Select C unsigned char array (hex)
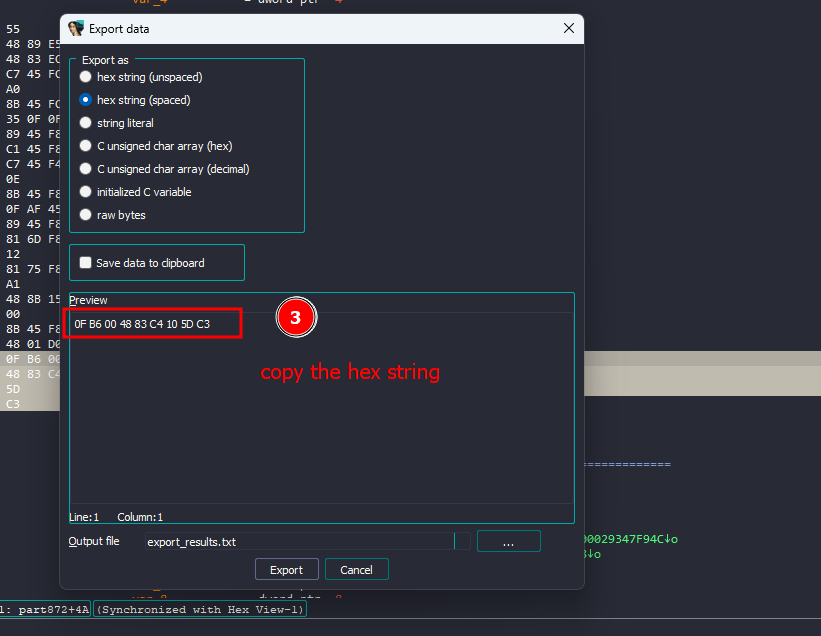This screenshot has height=636, width=821. point(86,146)
